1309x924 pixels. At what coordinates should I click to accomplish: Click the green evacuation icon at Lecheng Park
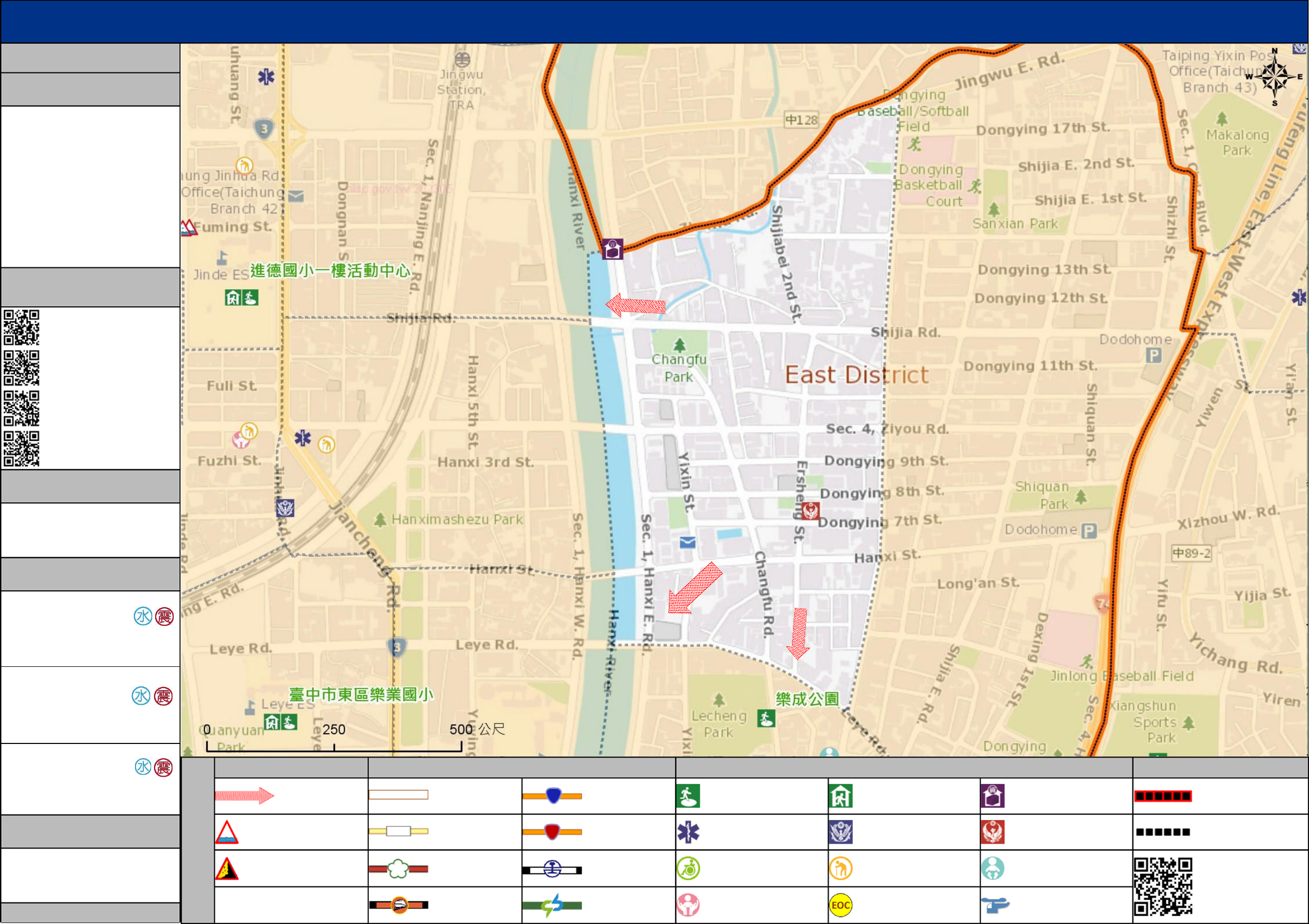click(766, 718)
